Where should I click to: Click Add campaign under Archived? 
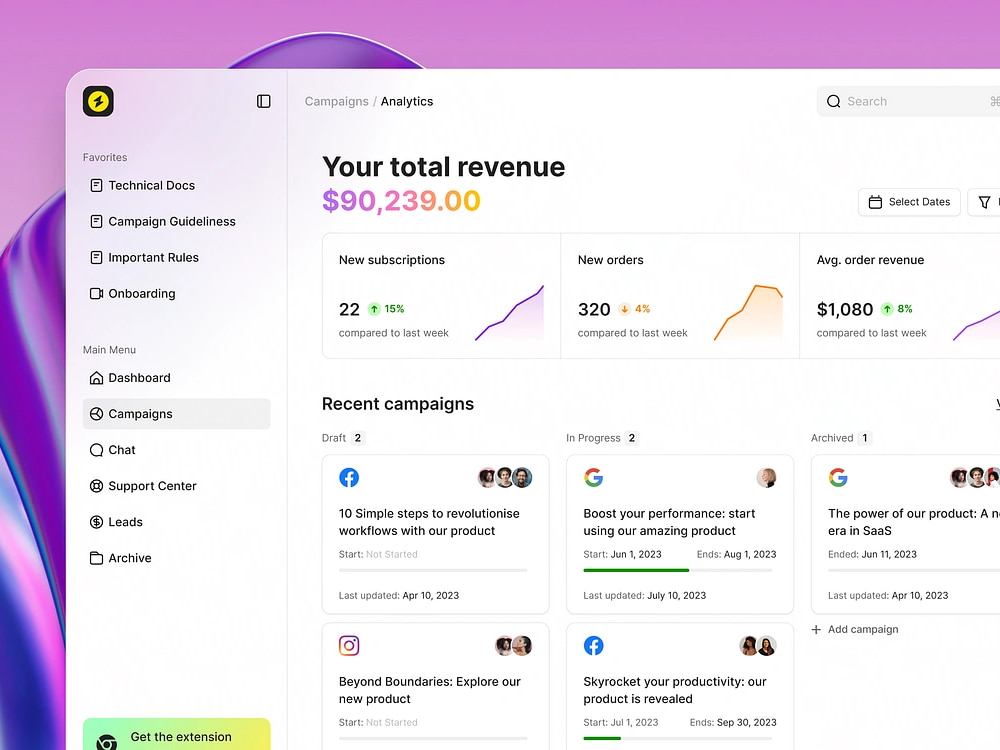coord(855,629)
